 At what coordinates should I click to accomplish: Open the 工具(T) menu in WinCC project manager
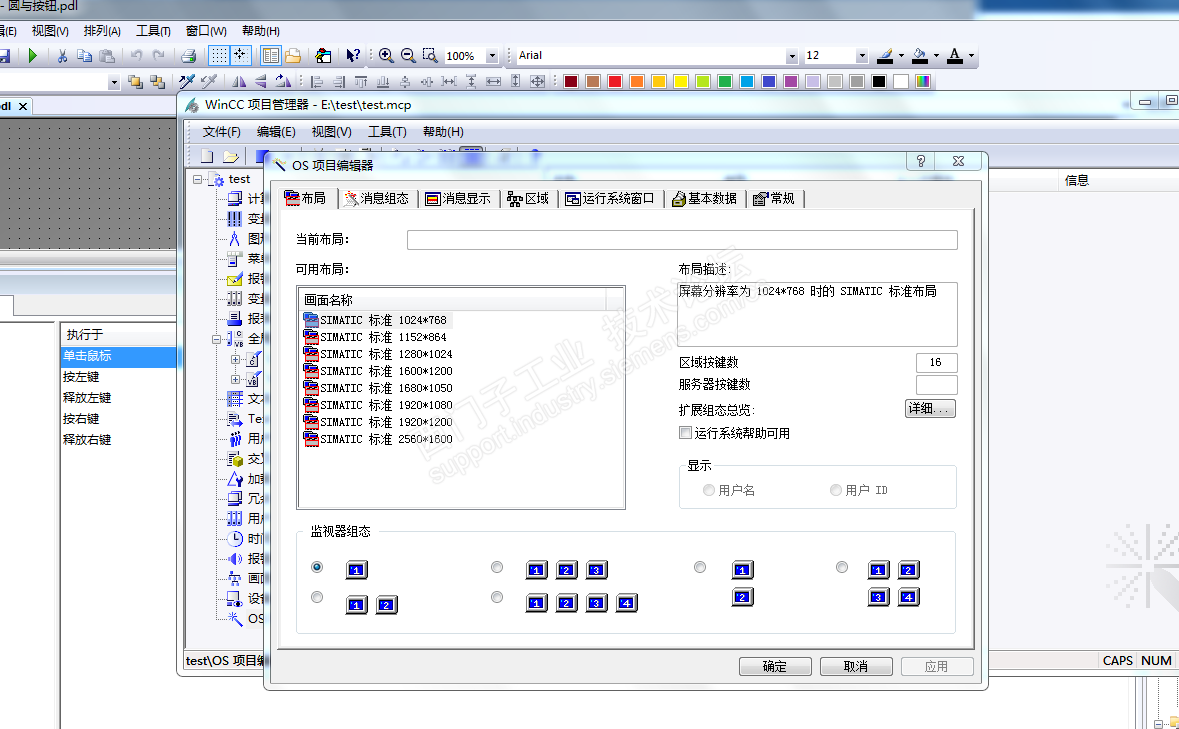tap(387, 132)
